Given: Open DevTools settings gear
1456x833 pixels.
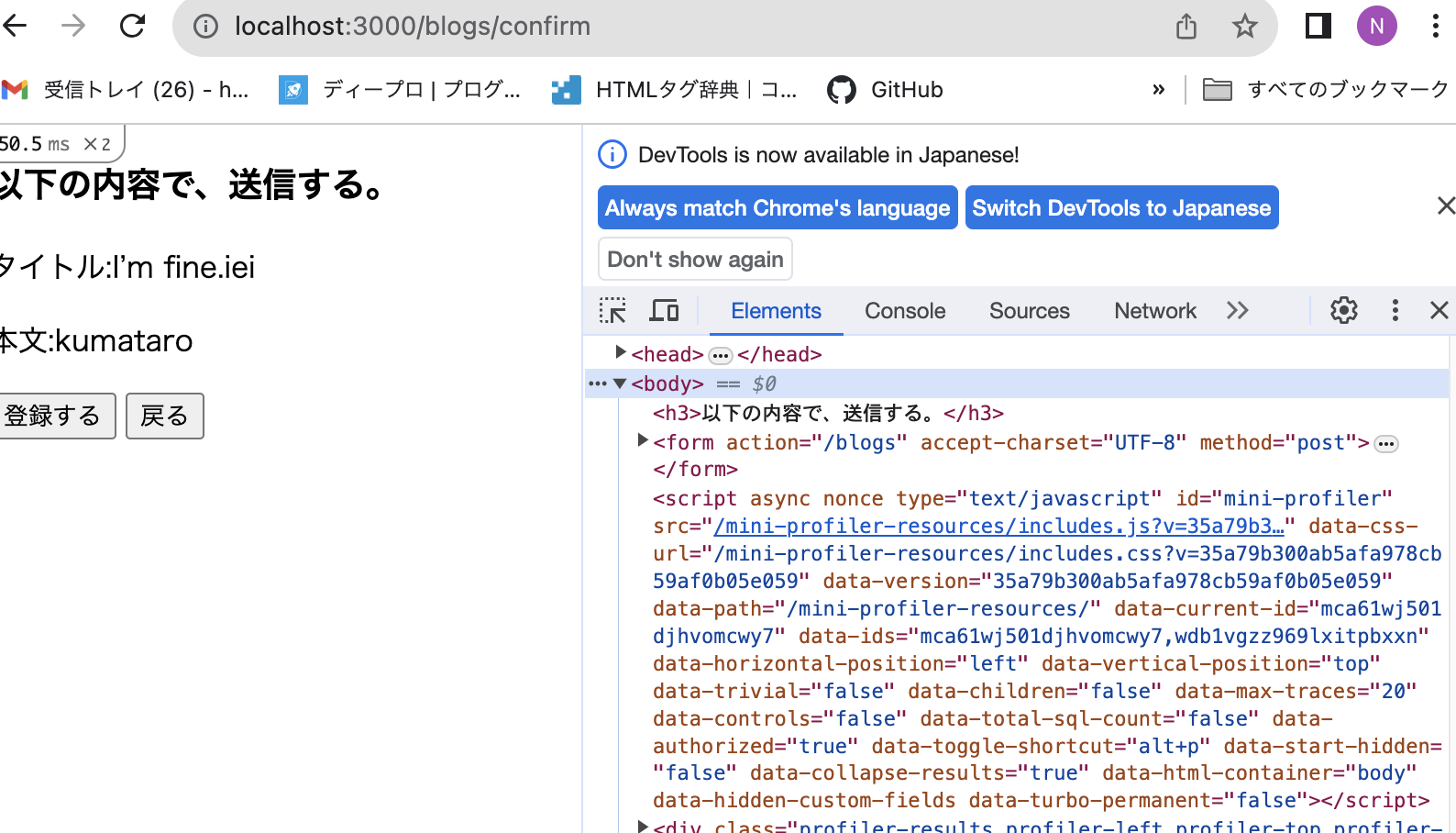Looking at the screenshot, I should coord(1344,311).
